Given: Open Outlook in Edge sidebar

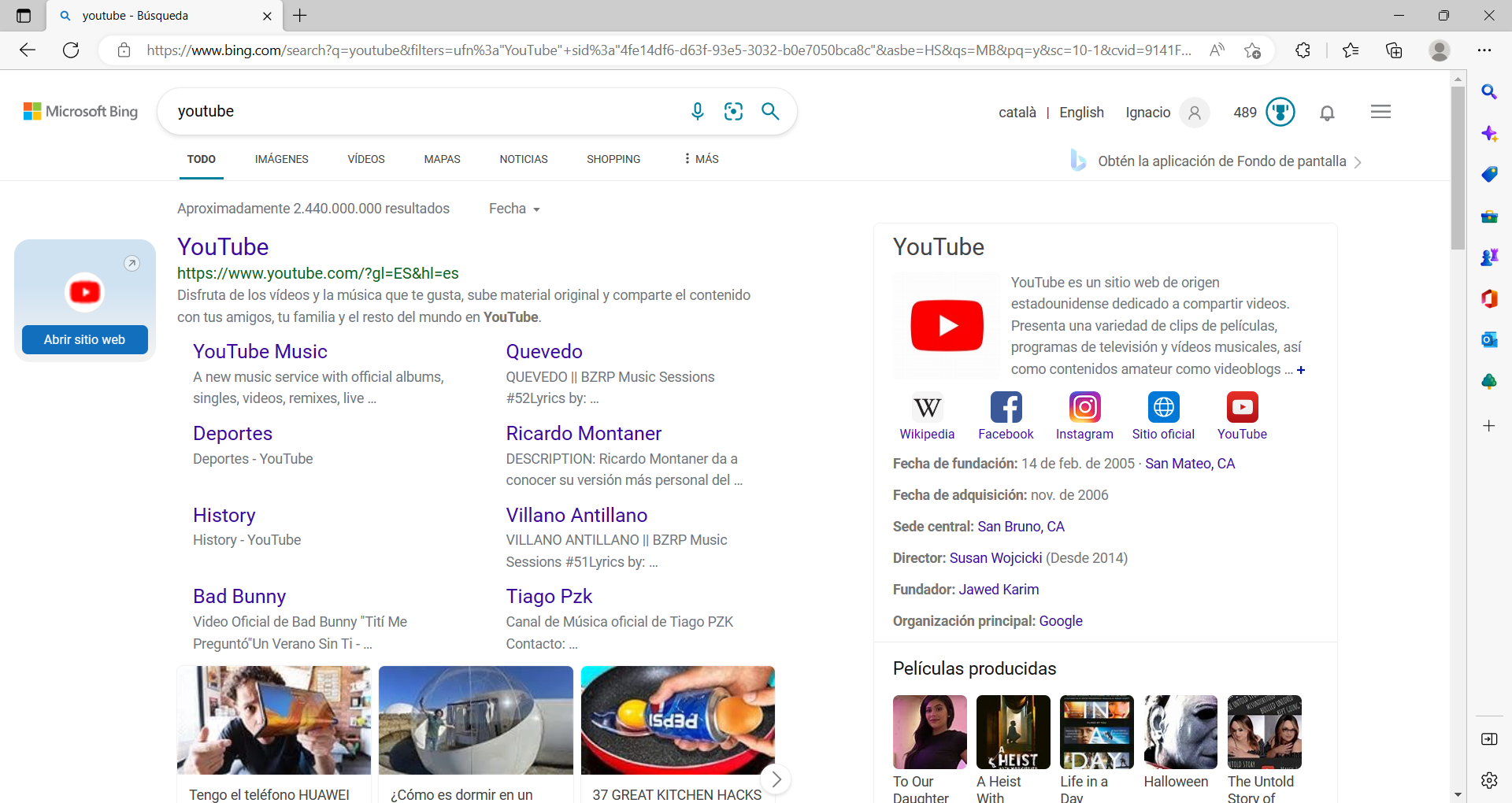Looking at the screenshot, I should pos(1488,340).
